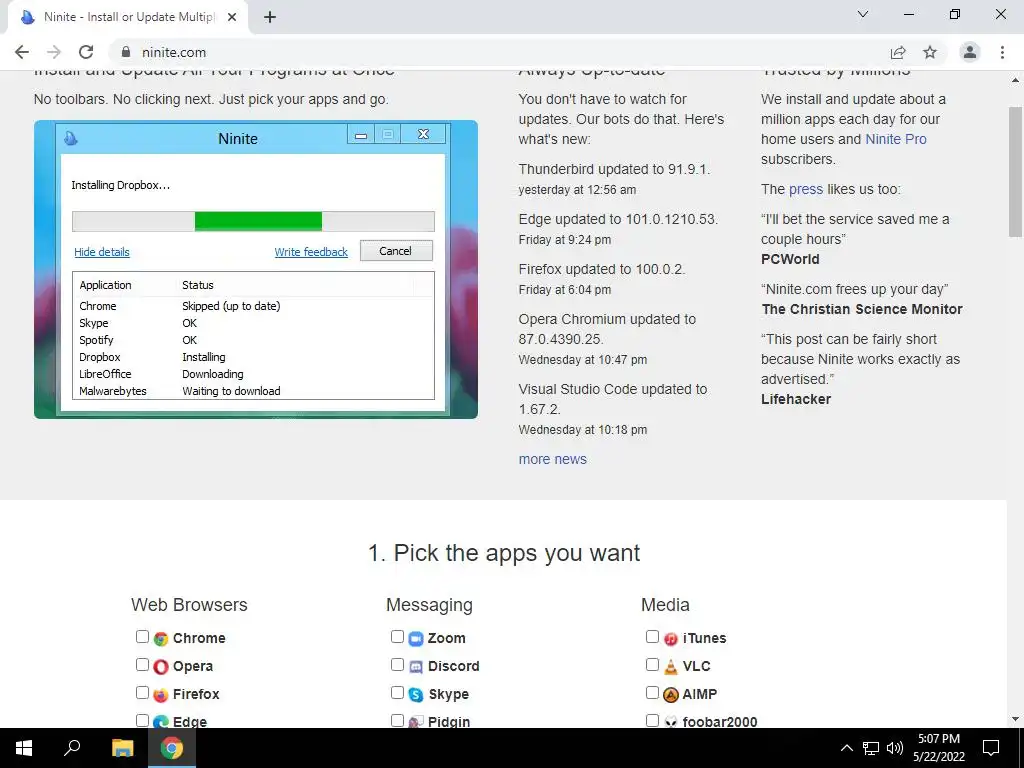Bookmark this tab with star
The image size is (1024, 768).
[930, 52]
